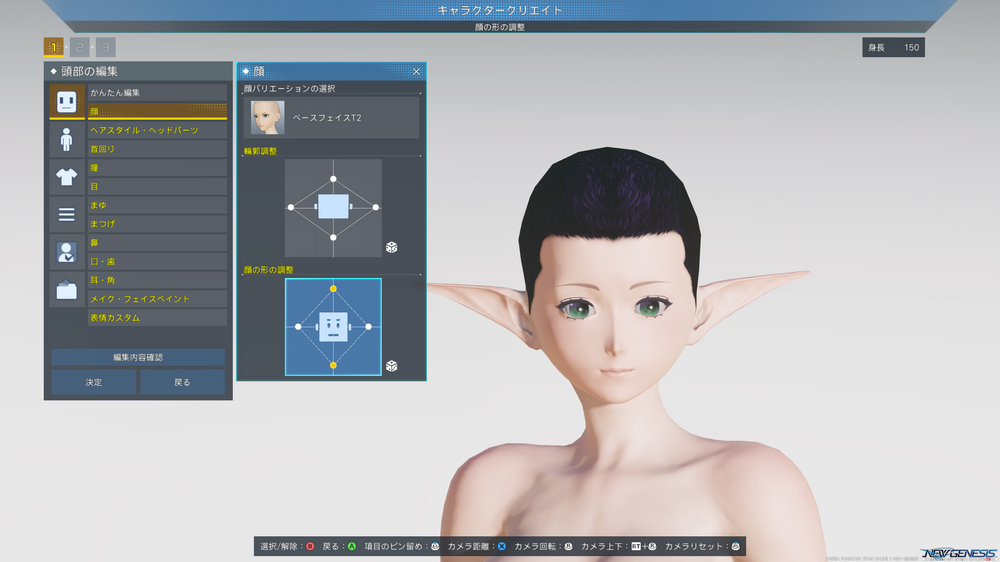1000x562 pixels.
Task: Open 瞳 menu entry
Action: click(x=158, y=168)
